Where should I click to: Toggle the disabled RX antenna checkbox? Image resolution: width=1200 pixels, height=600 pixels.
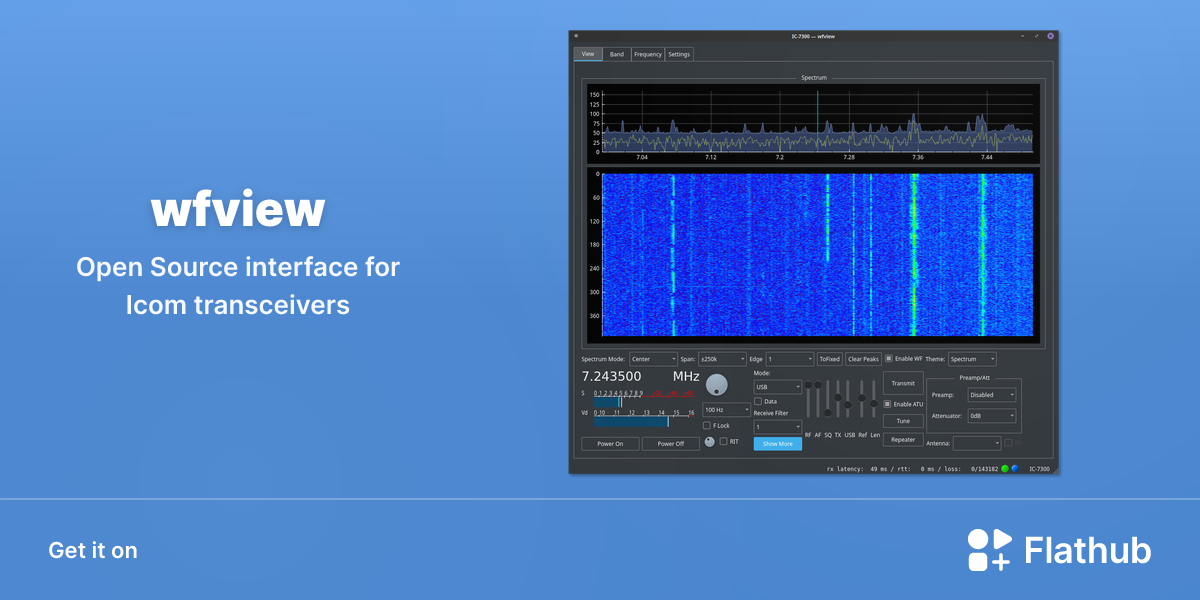coord(1008,442)
